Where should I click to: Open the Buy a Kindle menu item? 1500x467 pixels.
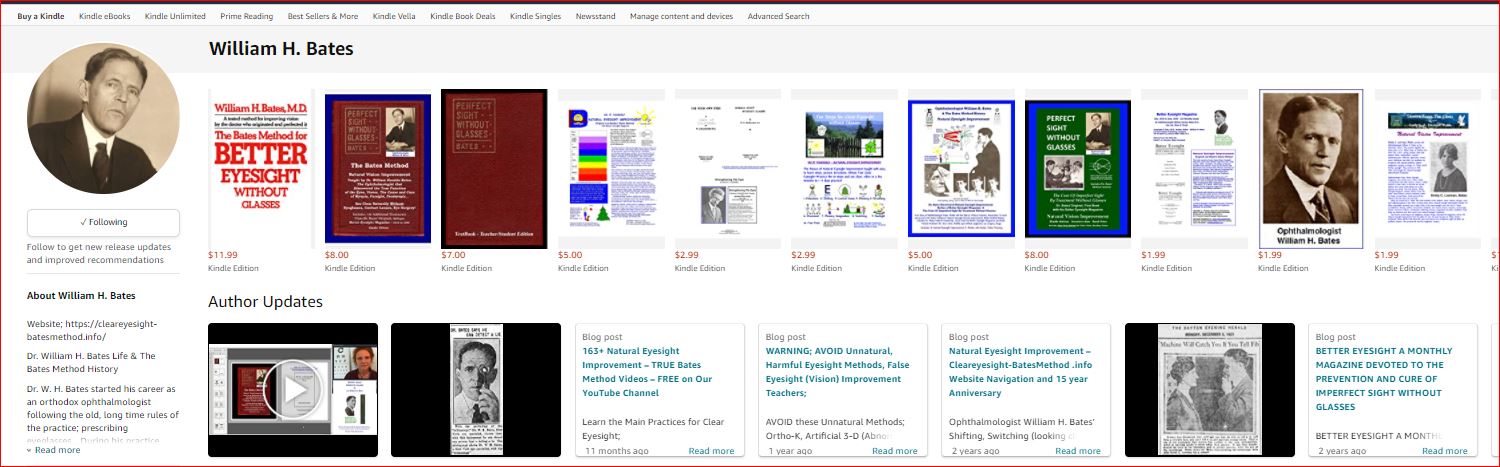(41, 16)
